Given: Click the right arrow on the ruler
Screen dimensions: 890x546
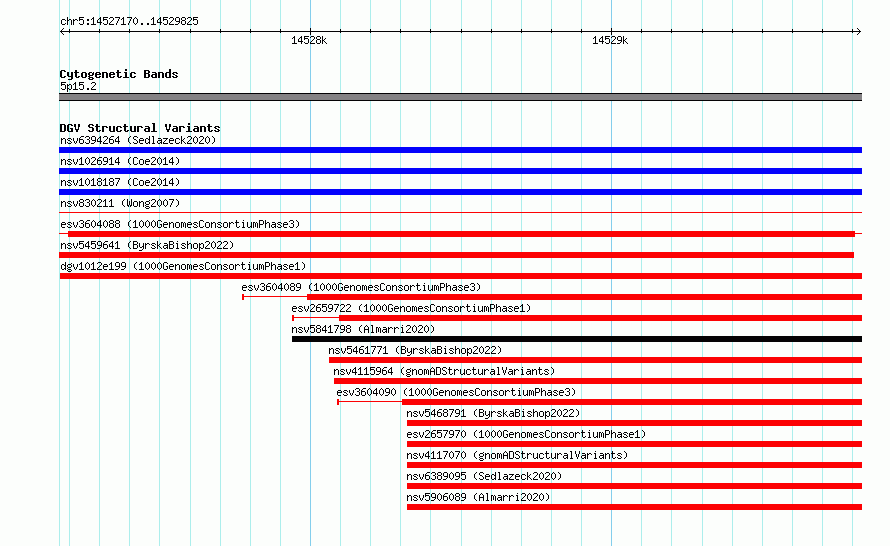Looking at the screenshot, I should (858, 31).
